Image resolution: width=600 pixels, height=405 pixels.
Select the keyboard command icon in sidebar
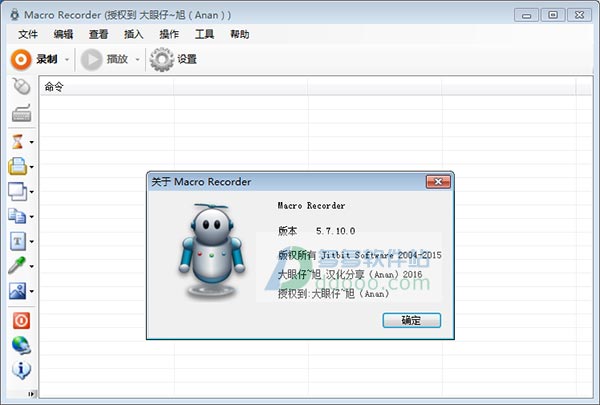point(21,113)
